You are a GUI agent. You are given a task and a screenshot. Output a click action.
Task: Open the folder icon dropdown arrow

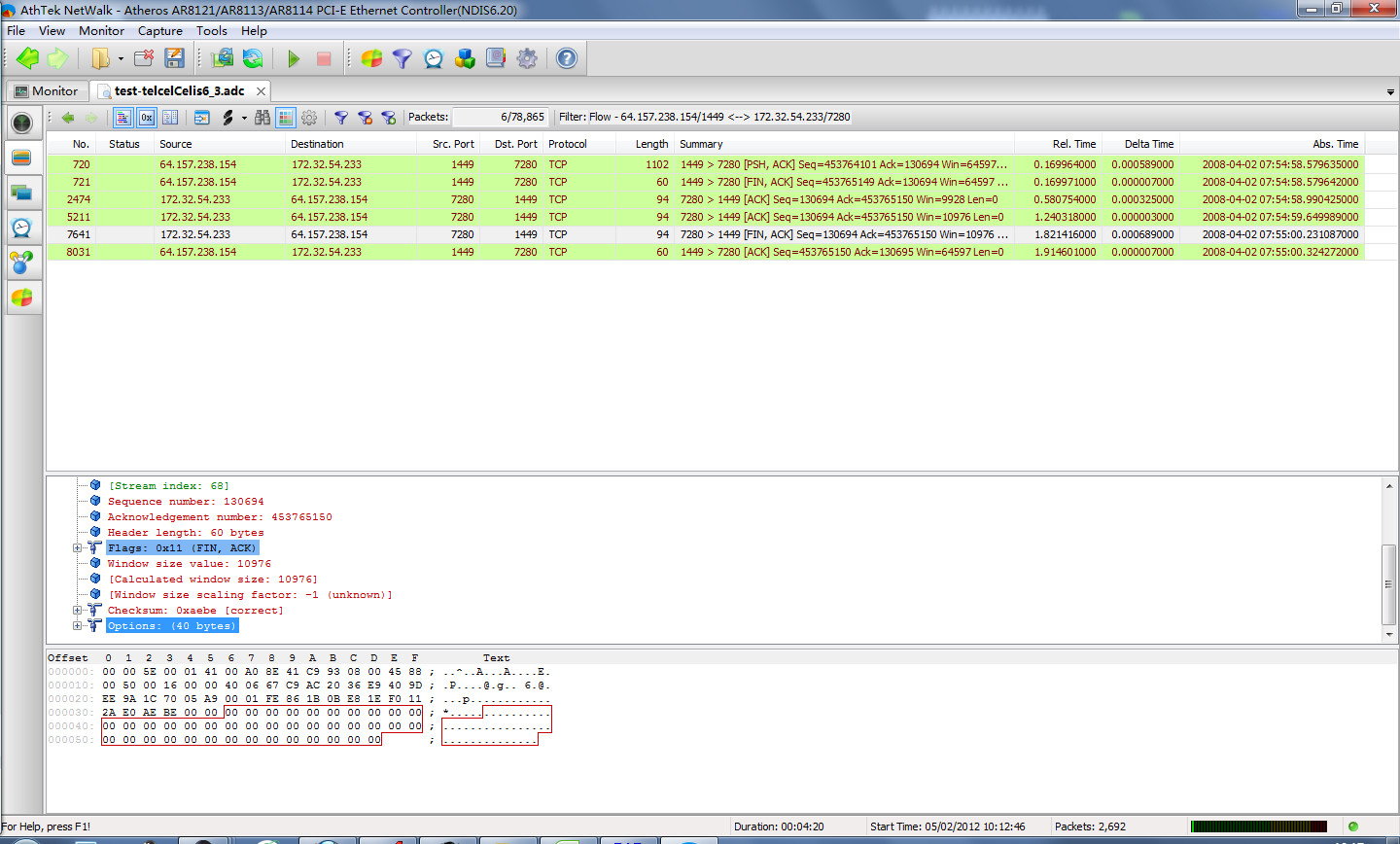pyautogui.click(x=121, y=59)
